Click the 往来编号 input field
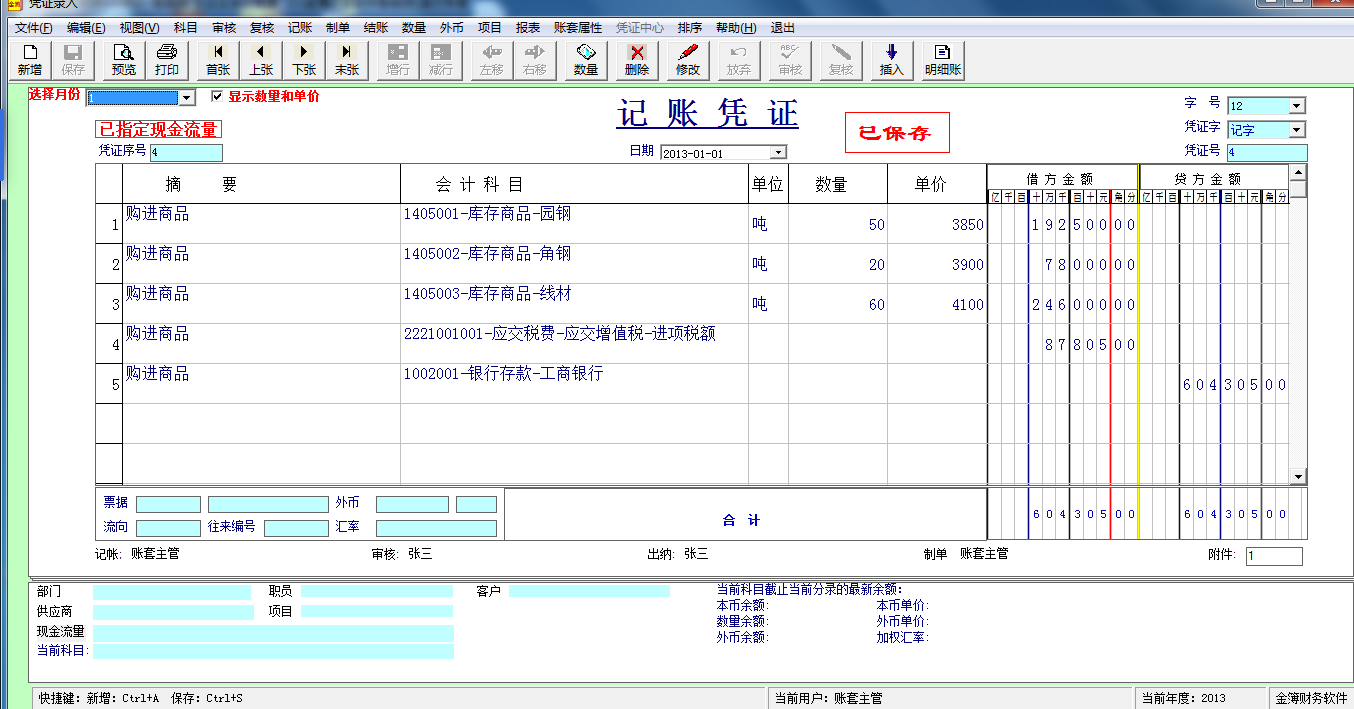Image resolution: width=1354 pixels, height=709 pixels. pyautogui.click(x=295, y=527)
